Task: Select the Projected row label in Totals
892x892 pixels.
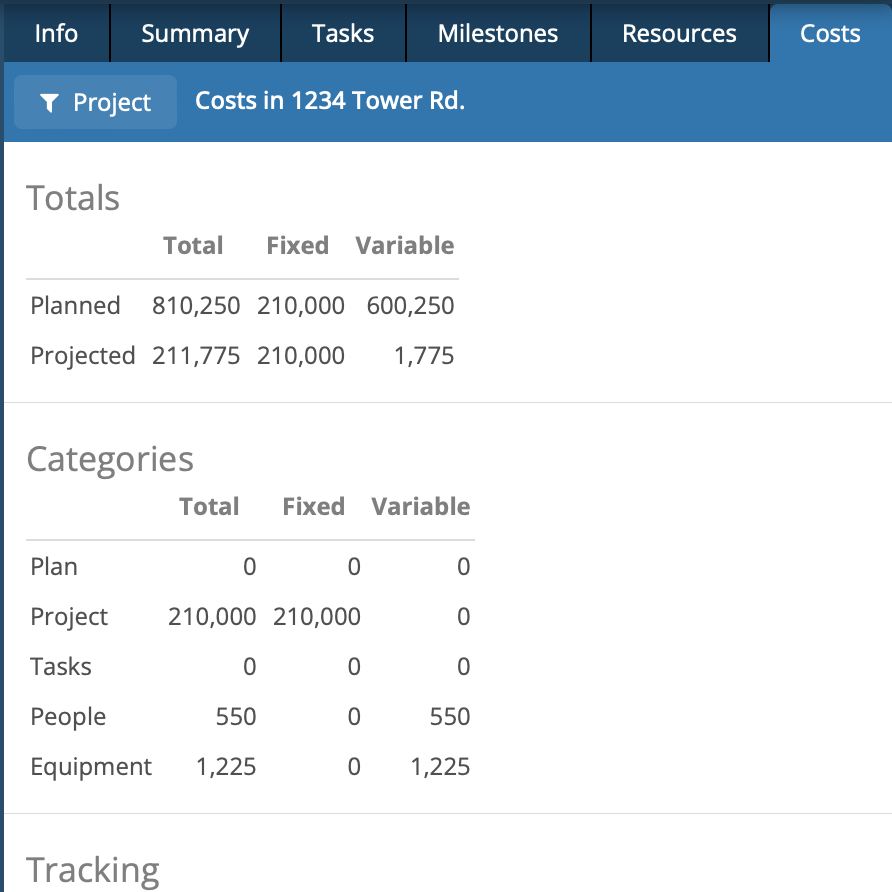Action: click(83, 355)
